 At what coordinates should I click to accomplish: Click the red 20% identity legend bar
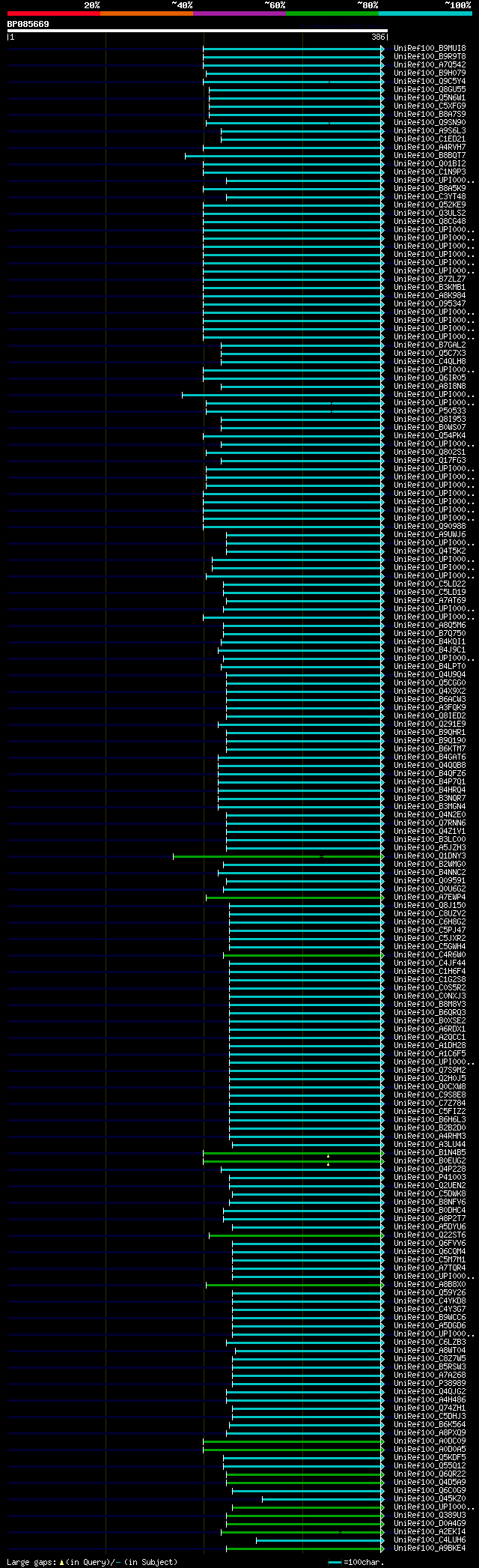(x=54, y=13)
